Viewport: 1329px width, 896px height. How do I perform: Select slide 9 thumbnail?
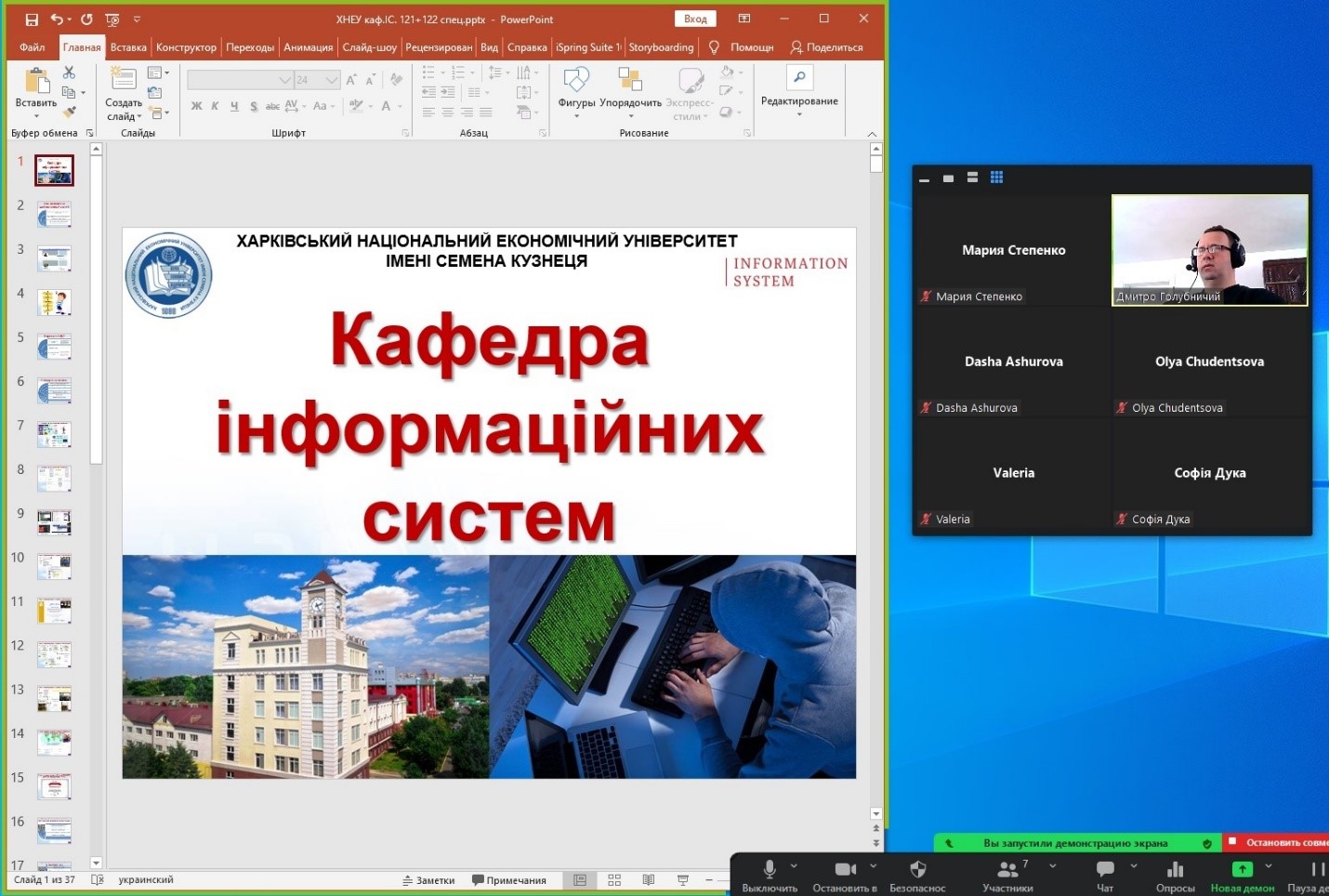click(x=55, y=522)
